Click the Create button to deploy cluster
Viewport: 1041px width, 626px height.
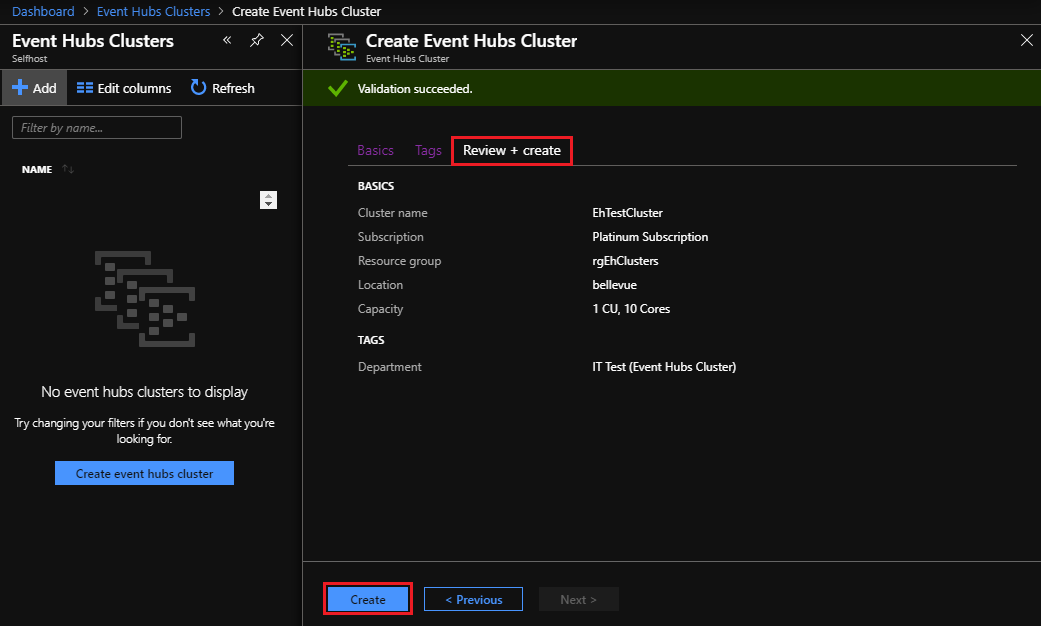click(367, 598)
